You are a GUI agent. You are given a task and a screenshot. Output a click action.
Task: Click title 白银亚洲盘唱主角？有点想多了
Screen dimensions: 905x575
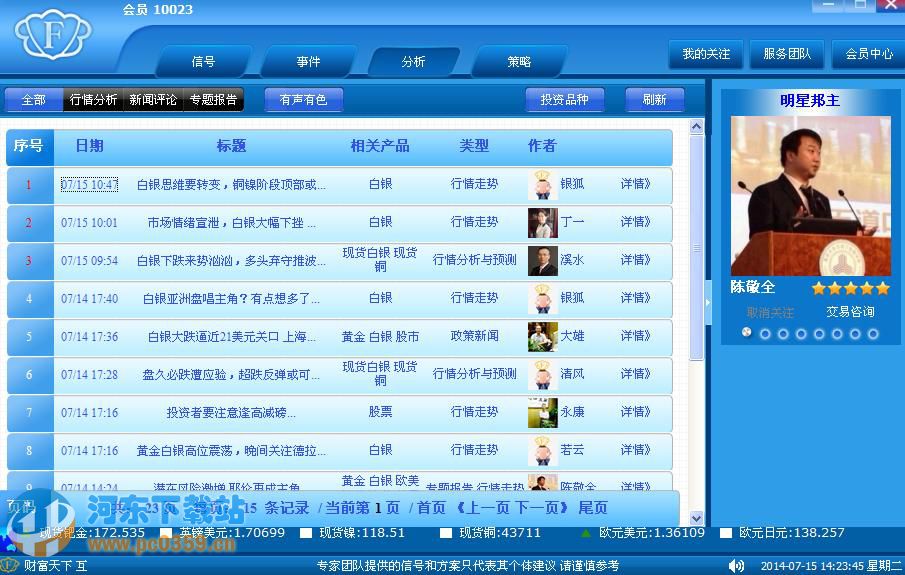pyautogui.click(x=231, y=299)
